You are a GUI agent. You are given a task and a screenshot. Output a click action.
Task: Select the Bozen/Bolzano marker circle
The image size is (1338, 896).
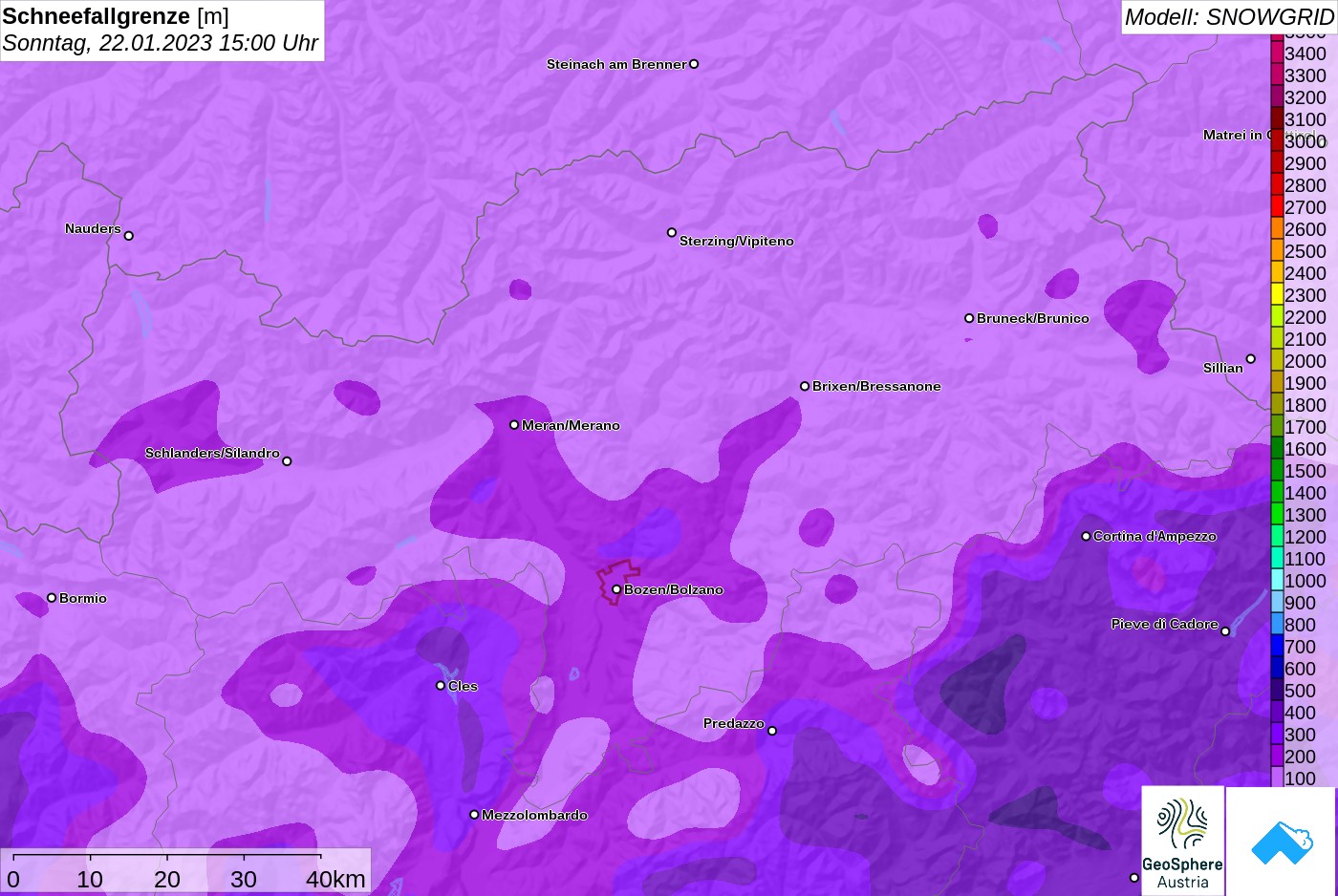[616, 589]
